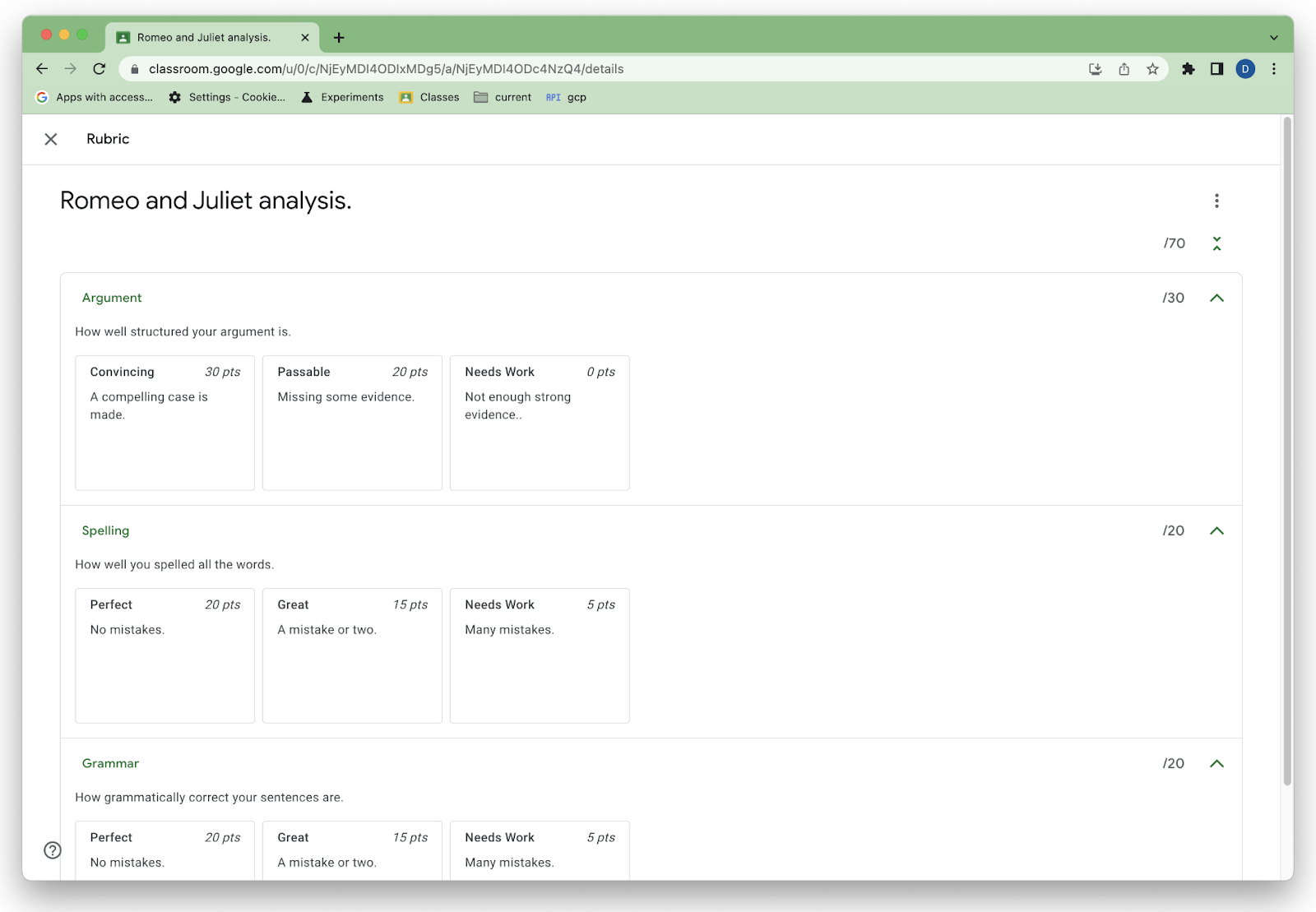Collapse the Spelling criterion section

(x=1217, y=530)
